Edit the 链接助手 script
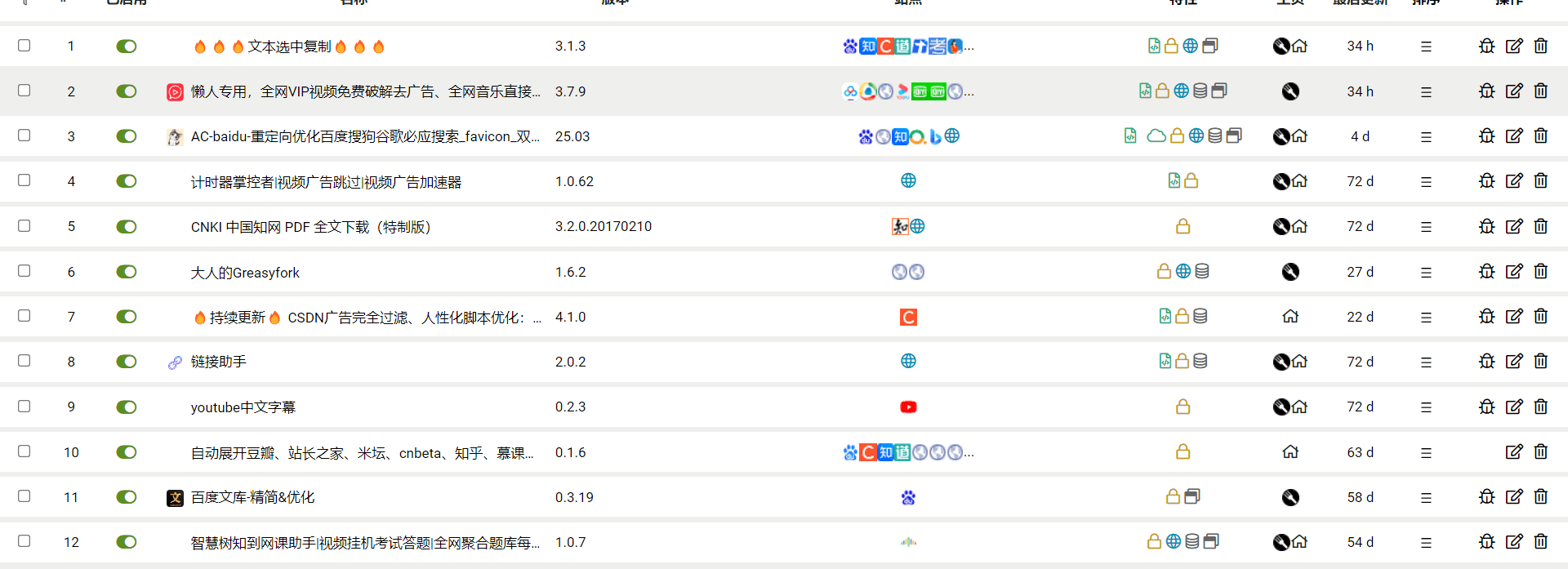 pos(1514,361)
